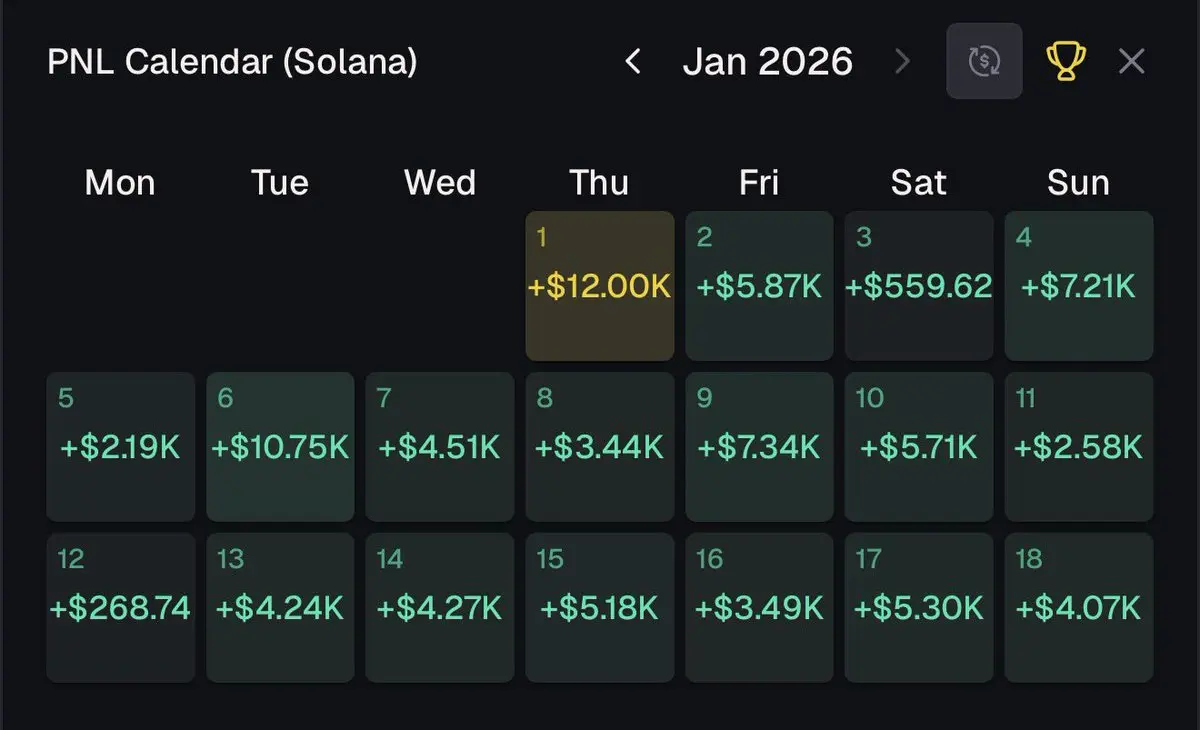Go to the next month
1200x730 pixels.
(902, 62)
